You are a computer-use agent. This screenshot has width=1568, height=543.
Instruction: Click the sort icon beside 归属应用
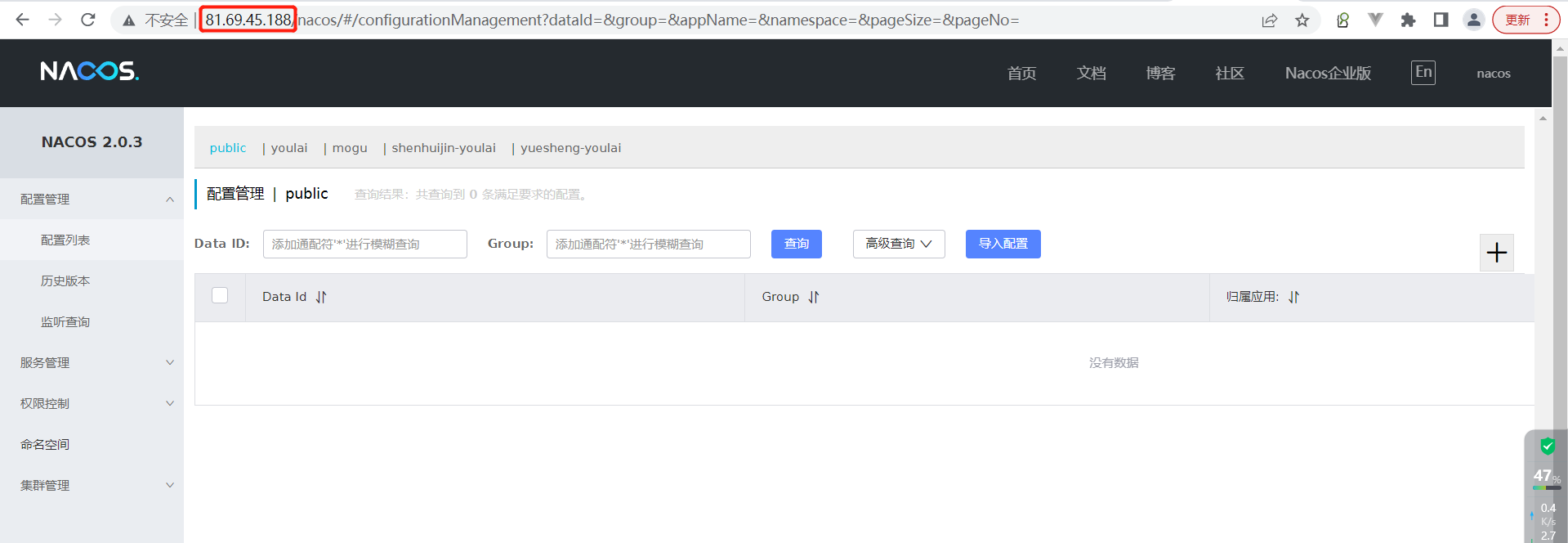1293,297
